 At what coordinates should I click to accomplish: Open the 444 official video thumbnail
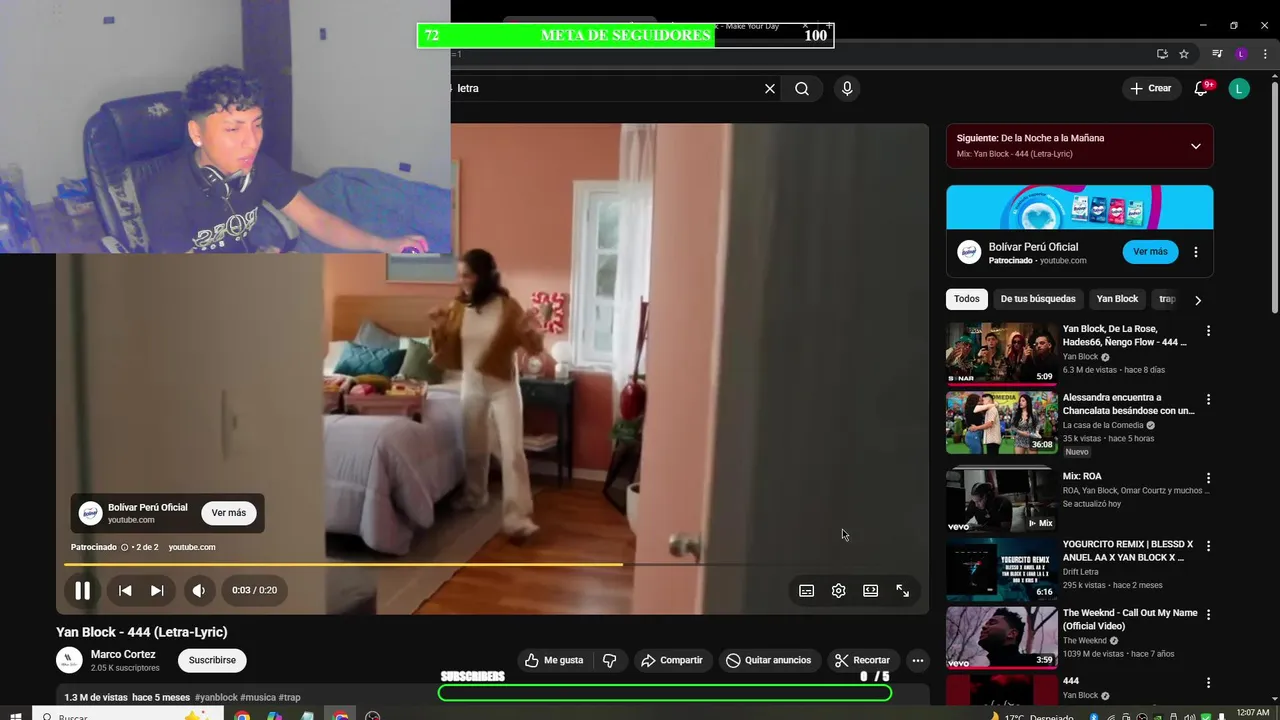click(x=1001, y=353)
